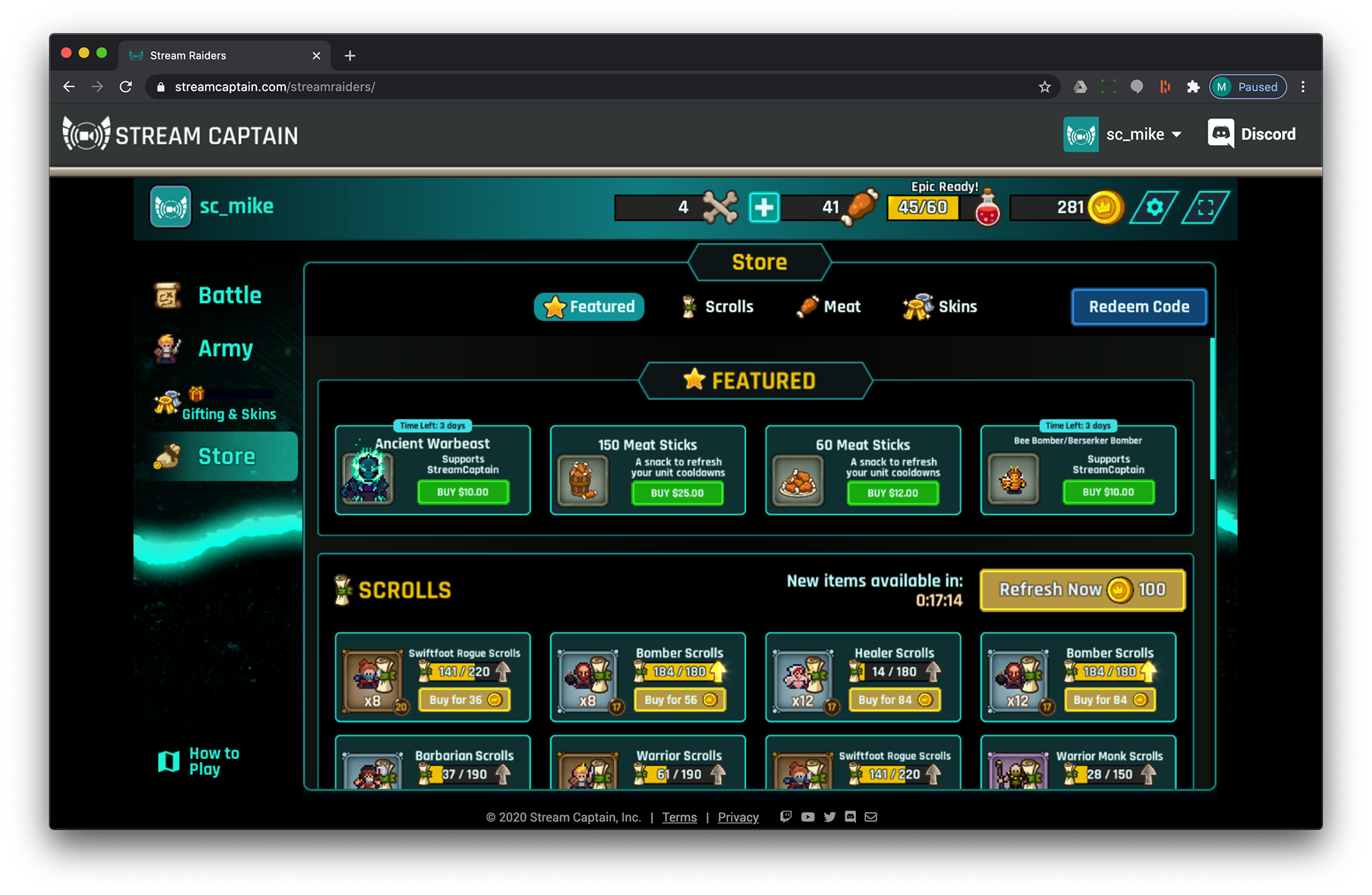Buy Bee Bomber skin for $10.00
This screenshot has width=1372, height=895.
pyautogui.click(x=1108, y=492)
